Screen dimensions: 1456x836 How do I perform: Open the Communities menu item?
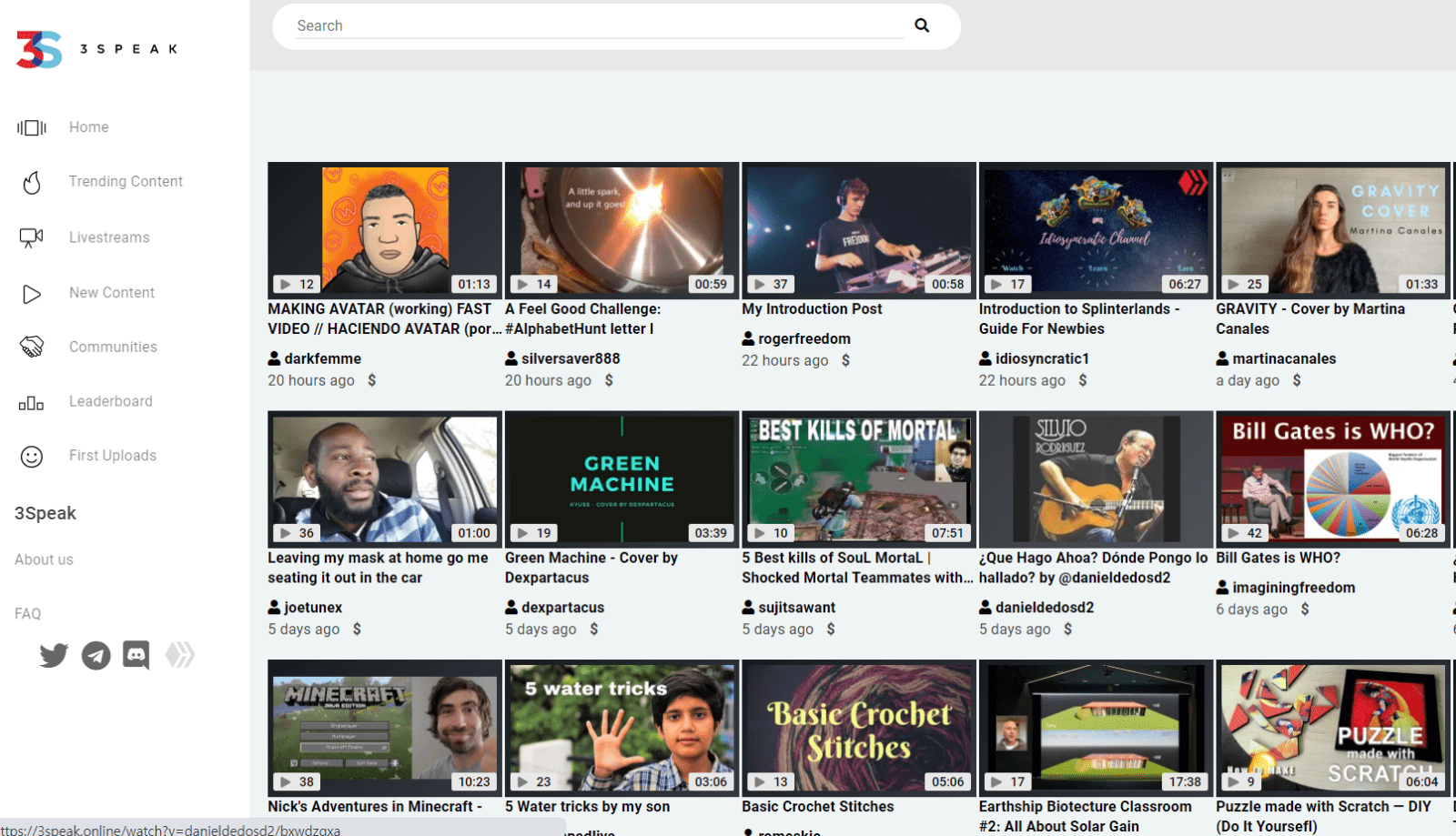tap(113, 347)
